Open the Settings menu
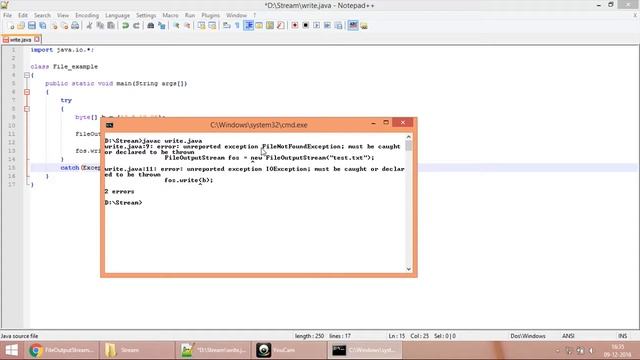640x360 pixels. [x=146, y=15]
